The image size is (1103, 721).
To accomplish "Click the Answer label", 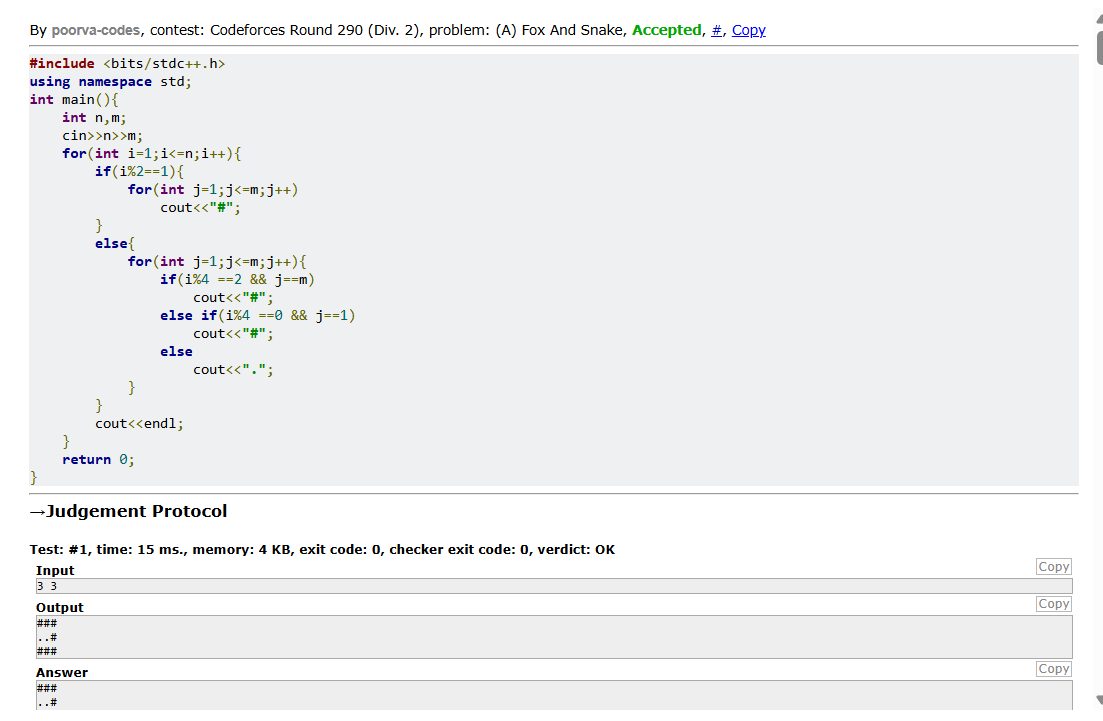I will pos(62,672).
